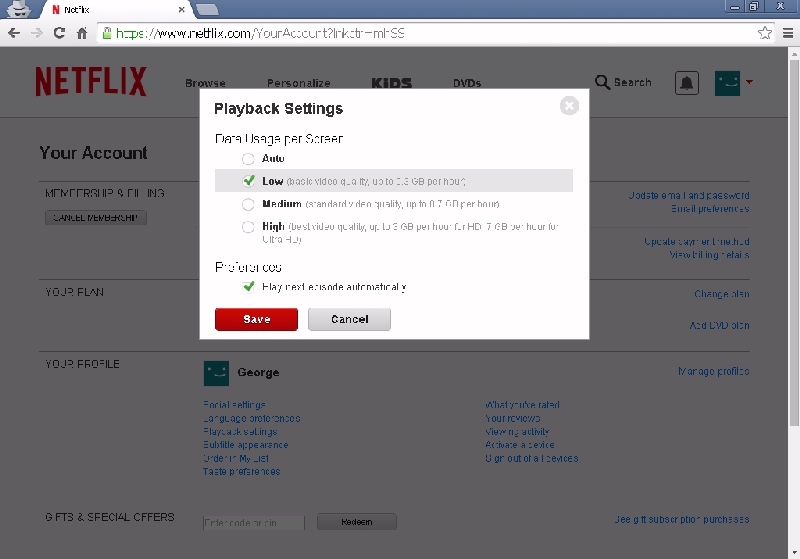
Task: Open Playback settings link
Action: (240, 431)
